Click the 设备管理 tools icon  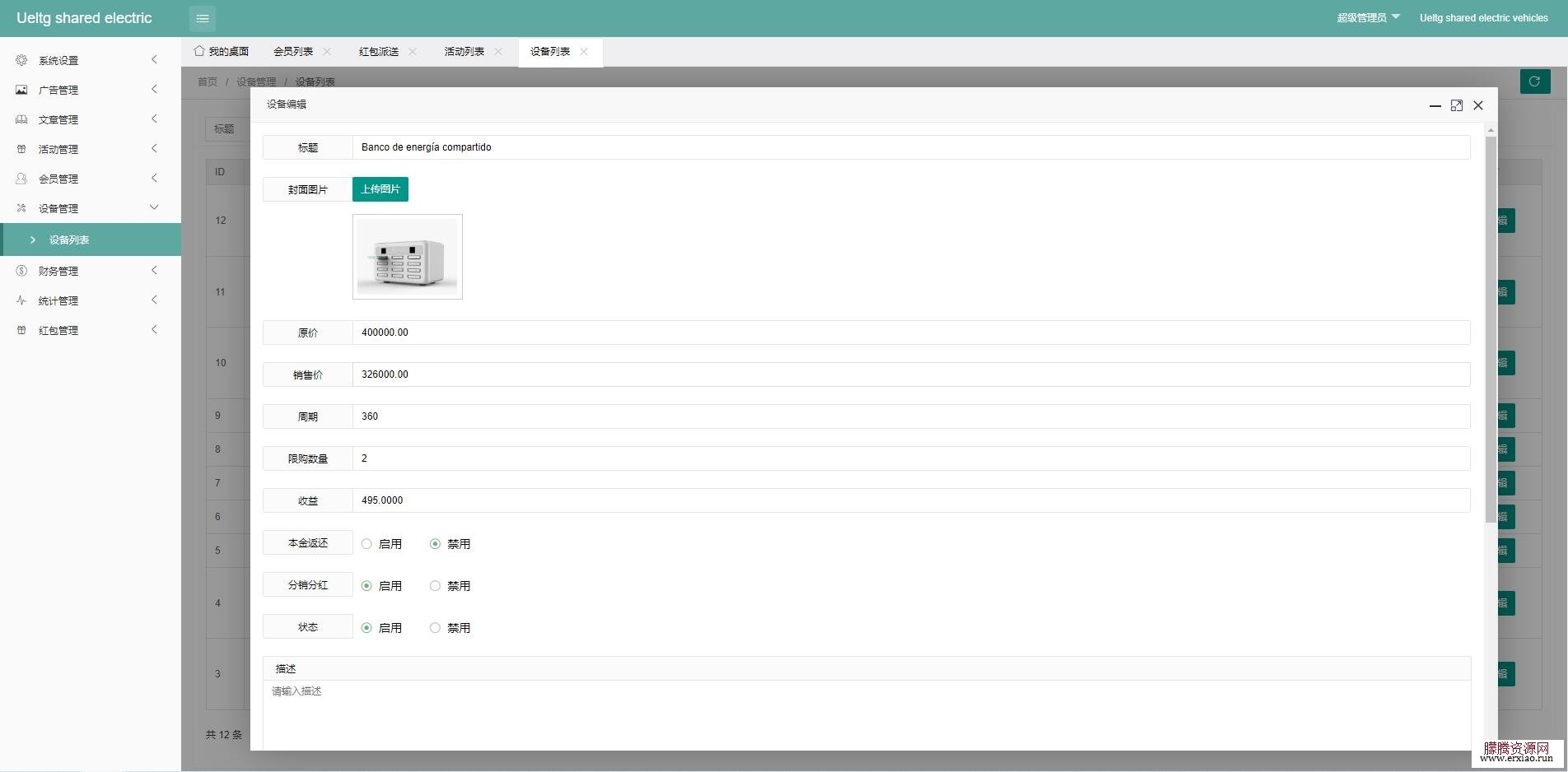point(22,208)
